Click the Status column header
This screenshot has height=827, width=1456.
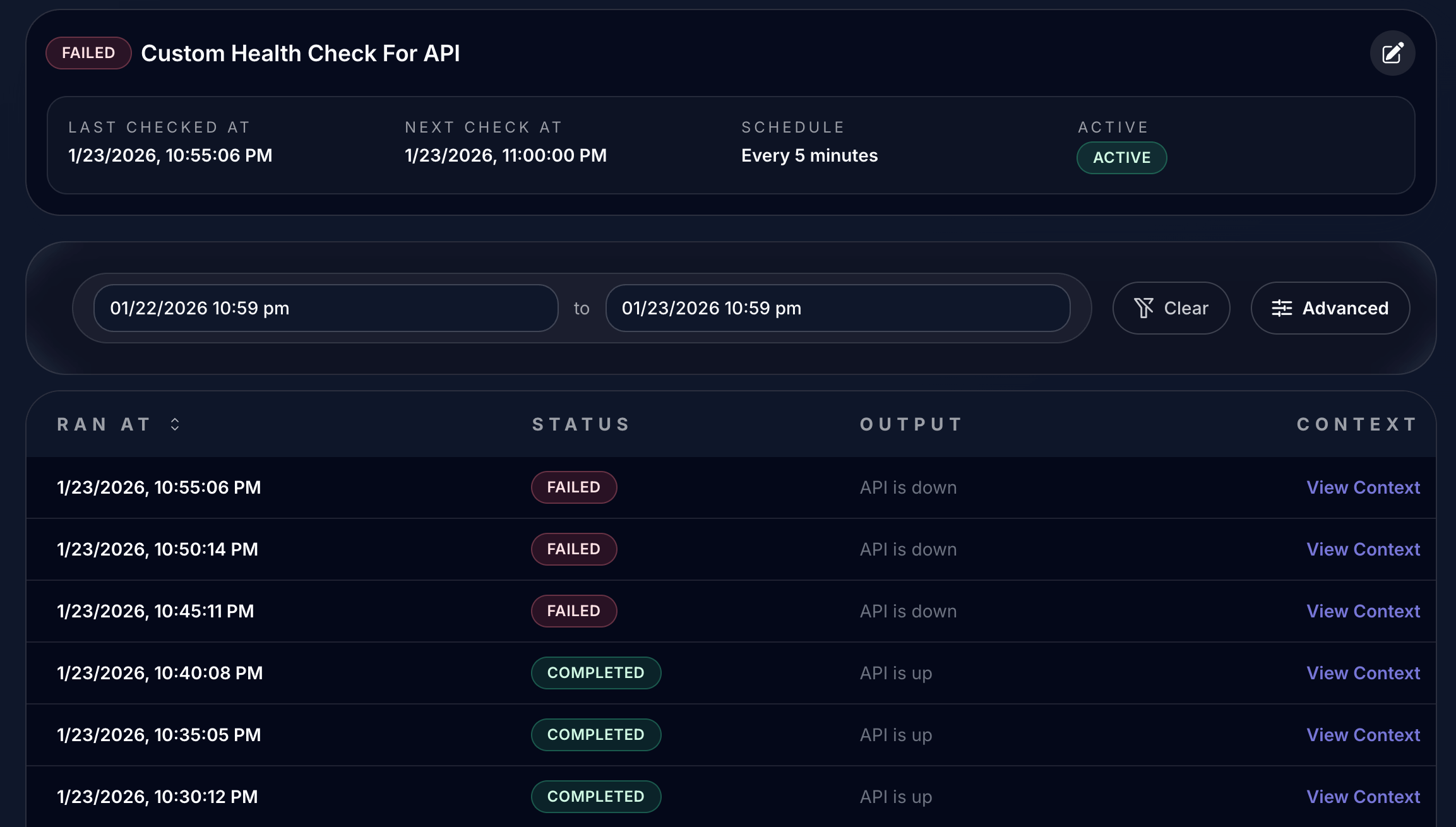point(580,424)
